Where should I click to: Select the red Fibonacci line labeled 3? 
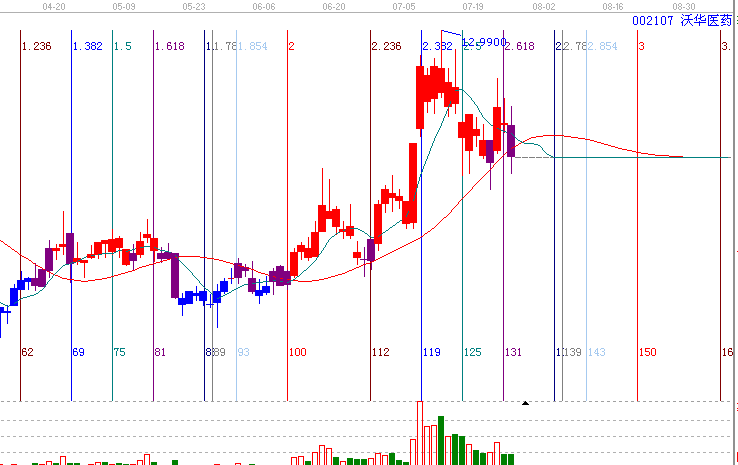pos(641,46)
